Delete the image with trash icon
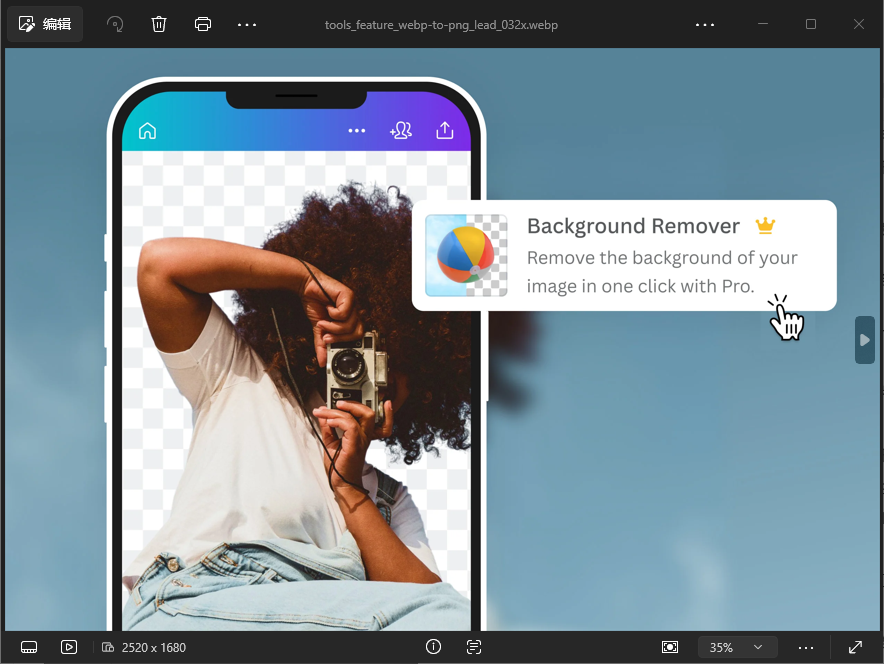Screen dimensions: 884x664 click(159, 24)
